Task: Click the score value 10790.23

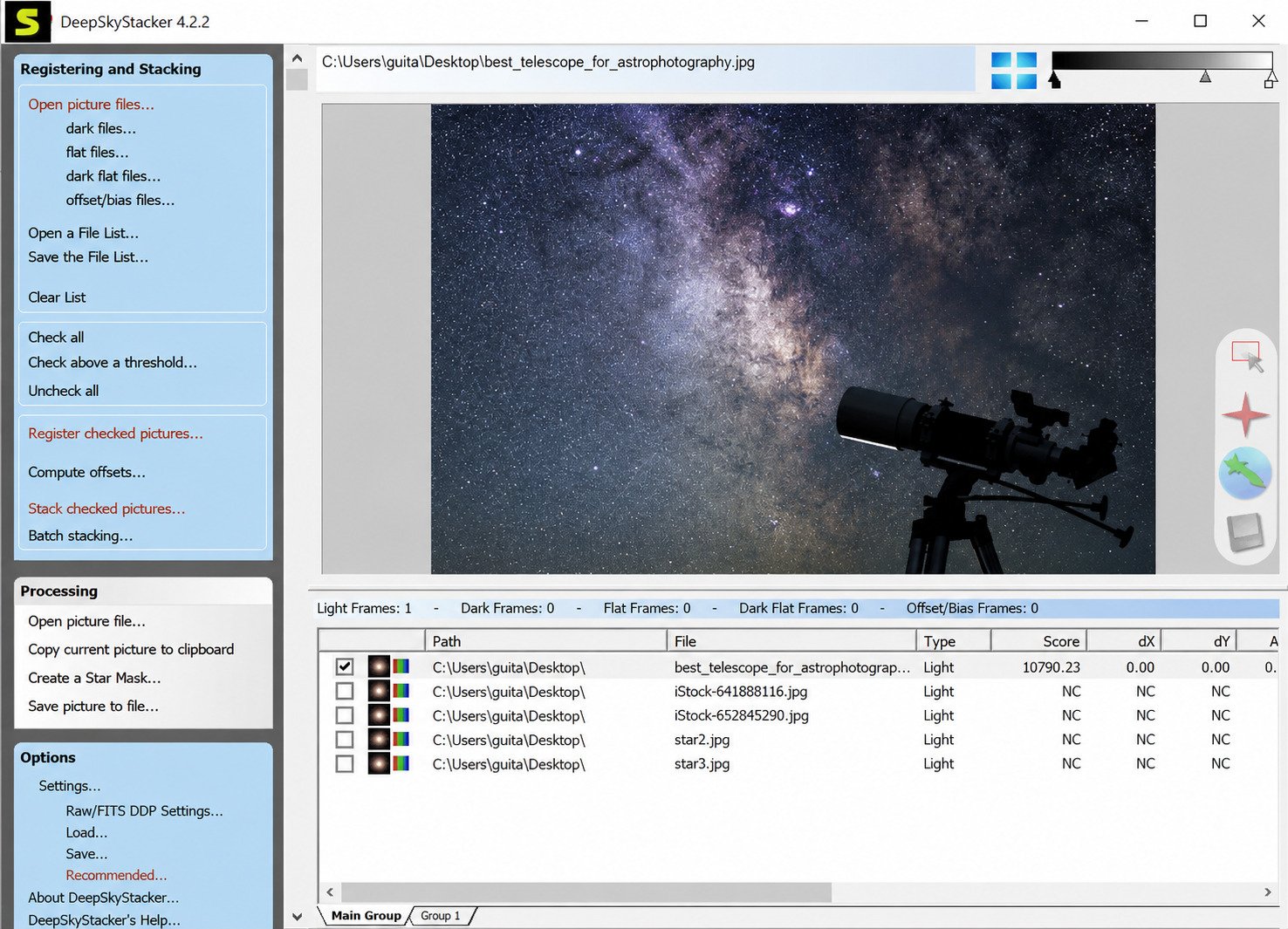Action: [x=1051, y=667]
